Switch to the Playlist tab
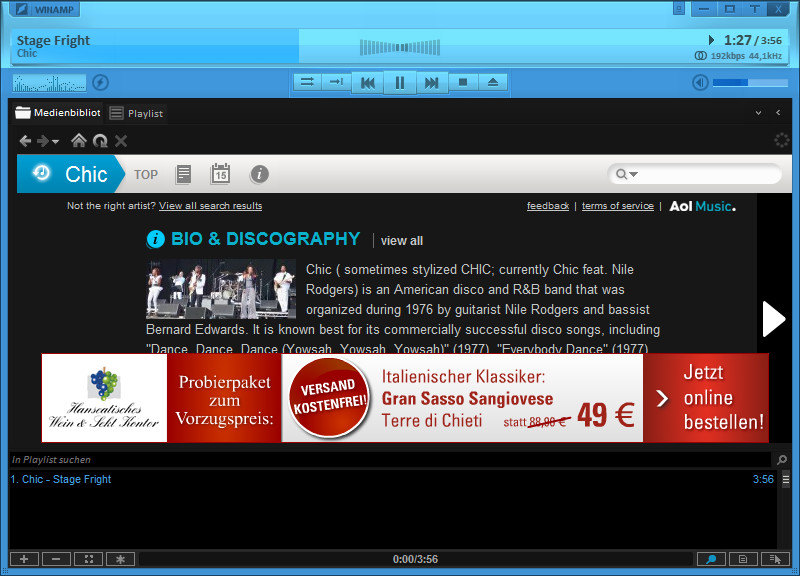 pyautogui.click(x=137, y=113)
